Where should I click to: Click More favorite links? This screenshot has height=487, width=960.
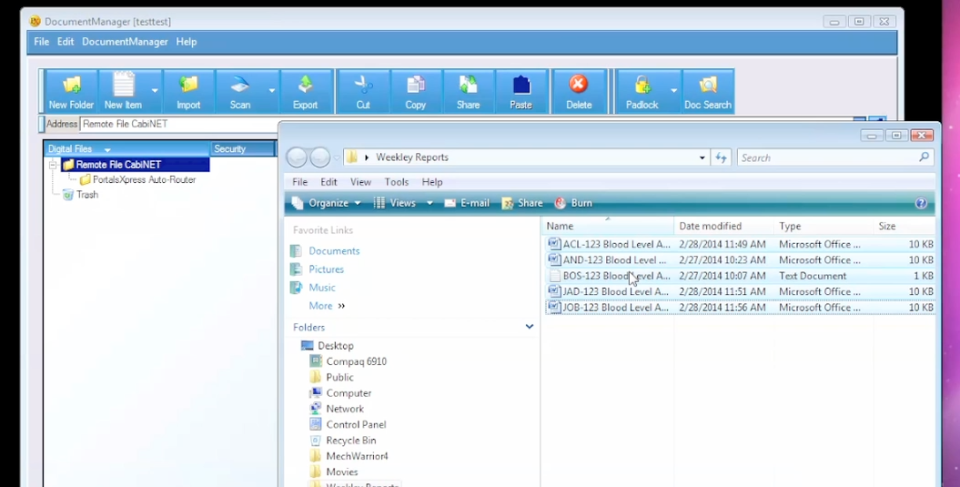pyautogui.click(x=326, y=306)
